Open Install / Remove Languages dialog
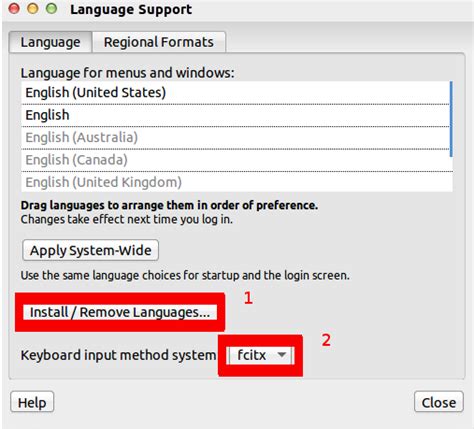Screen dimensions: 474x429 pyautogui.click(x=120, y=312)
